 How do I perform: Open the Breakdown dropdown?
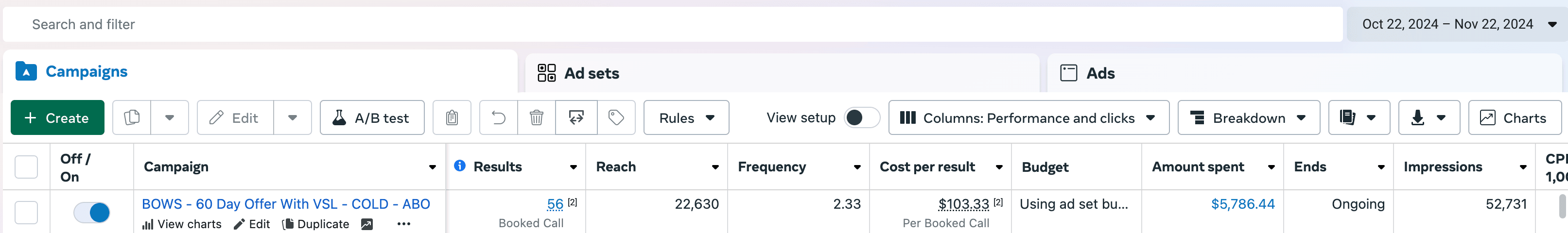pos(1248,117)
